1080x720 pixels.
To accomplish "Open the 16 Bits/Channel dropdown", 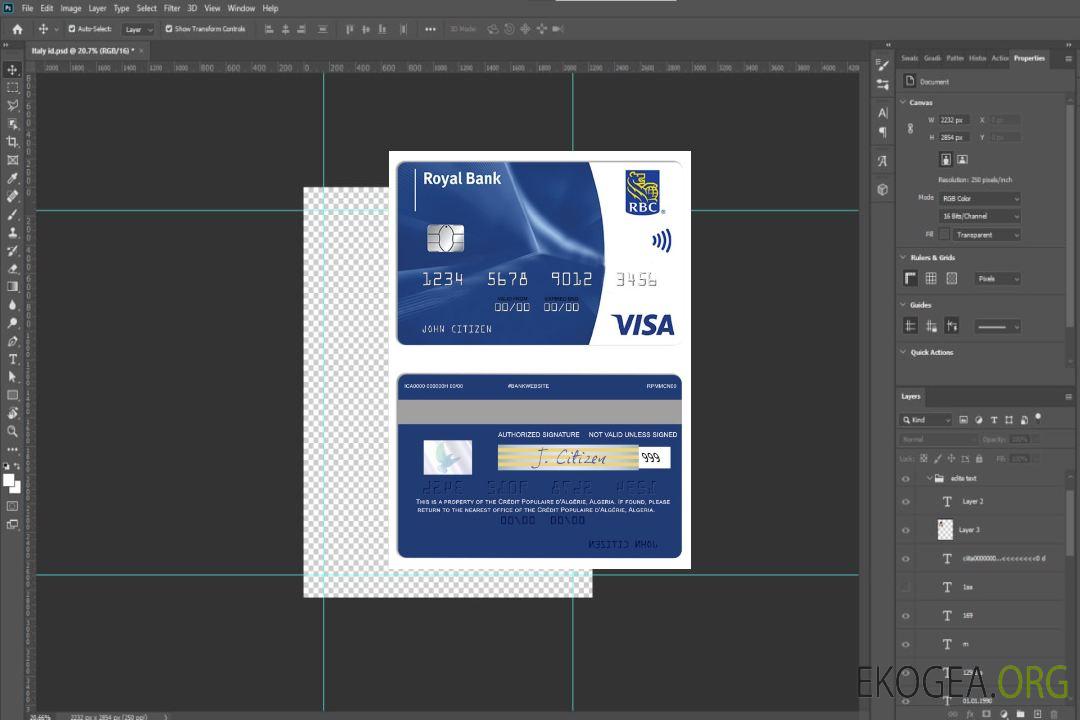I will tap(980, 216).
